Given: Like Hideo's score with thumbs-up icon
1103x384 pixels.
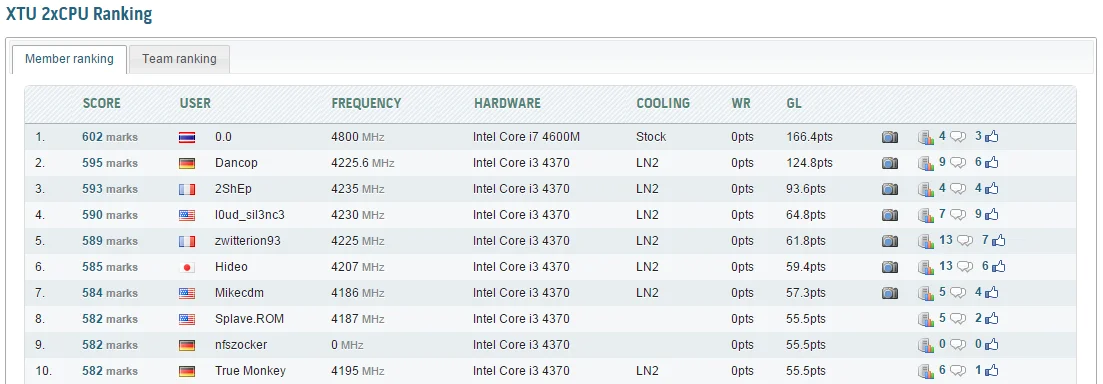Looking at the screenshot, I should pyautogui.click(x=998, y=267).
